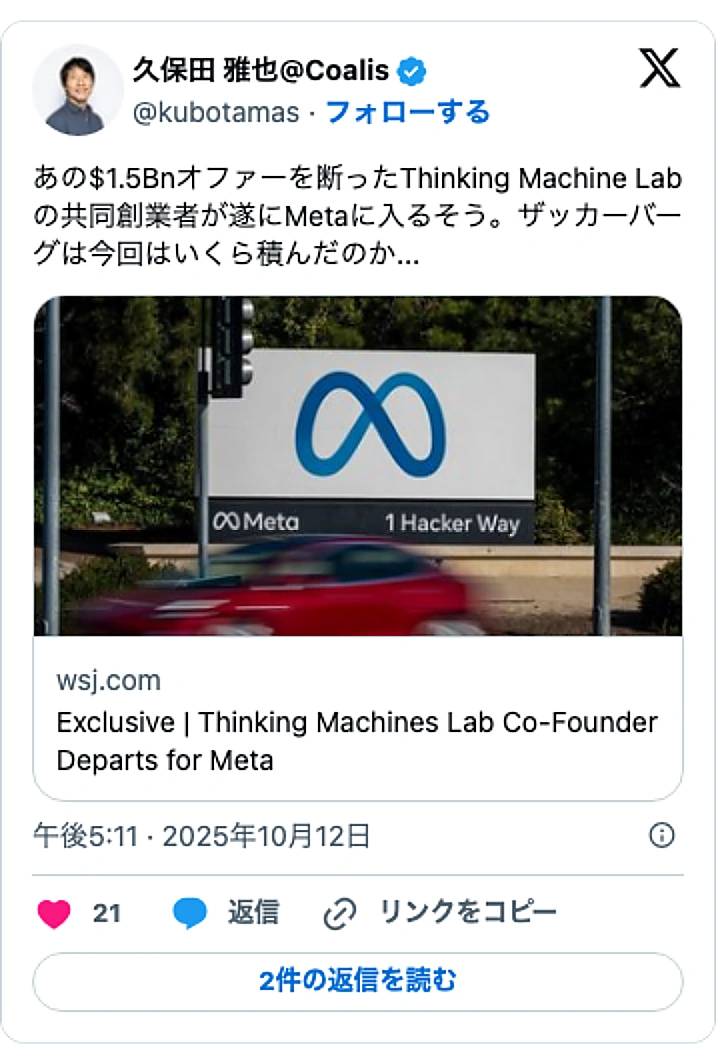This screenshot has width=716, height=1064.
Task: Open the @kubotamas handle link
Action: click(x=216, y=113)
